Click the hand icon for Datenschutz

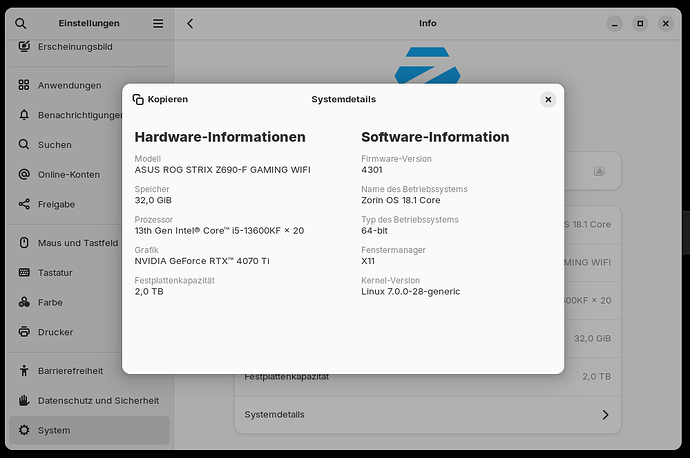(24, 400)
